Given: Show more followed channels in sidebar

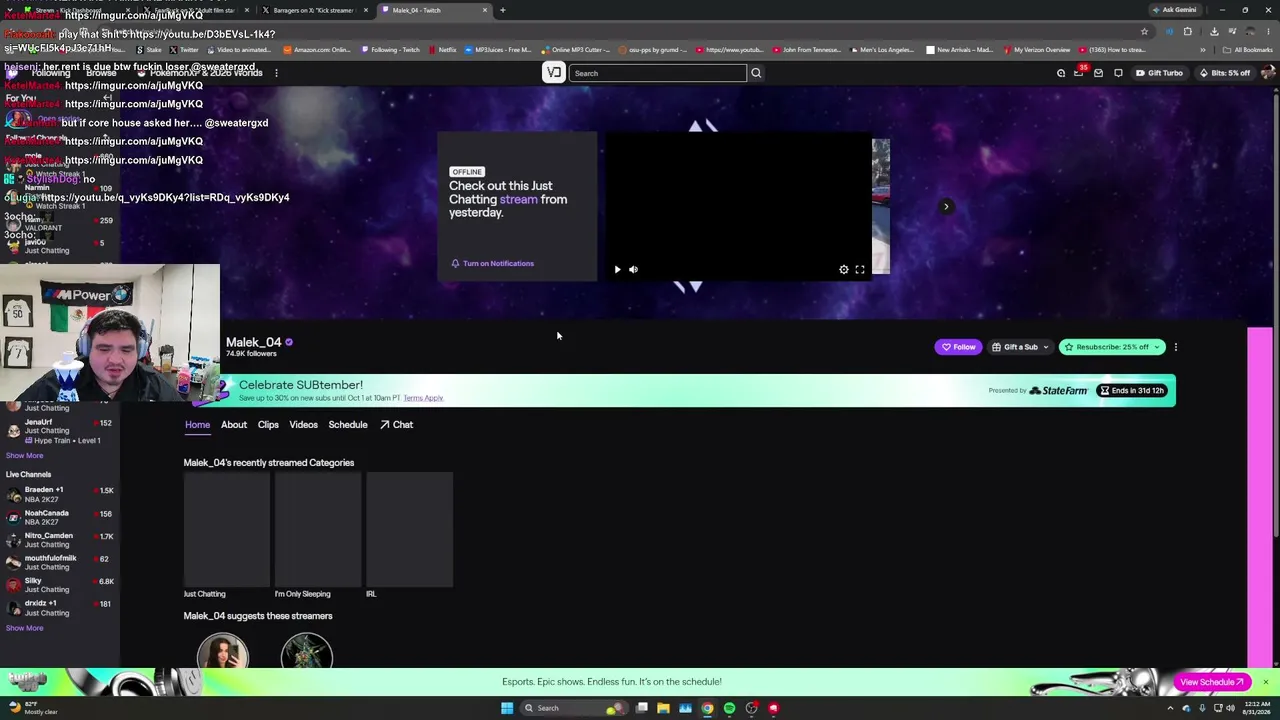Looking at the screenshot, I should 25,455.
